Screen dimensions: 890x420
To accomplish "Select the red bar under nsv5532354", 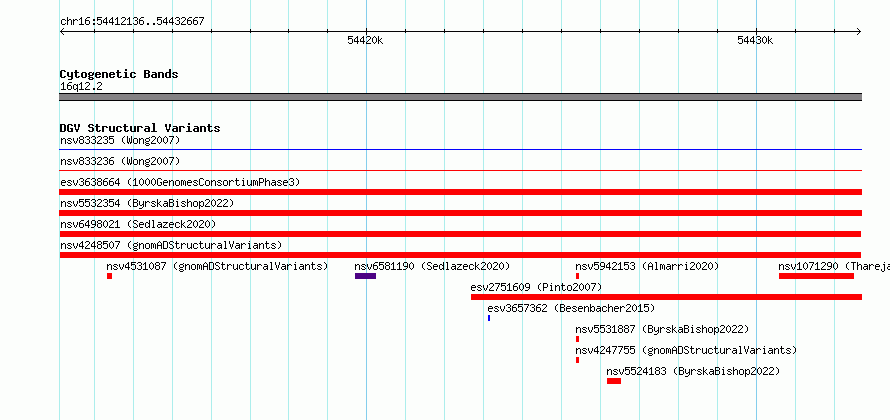I will click(461, 213).
